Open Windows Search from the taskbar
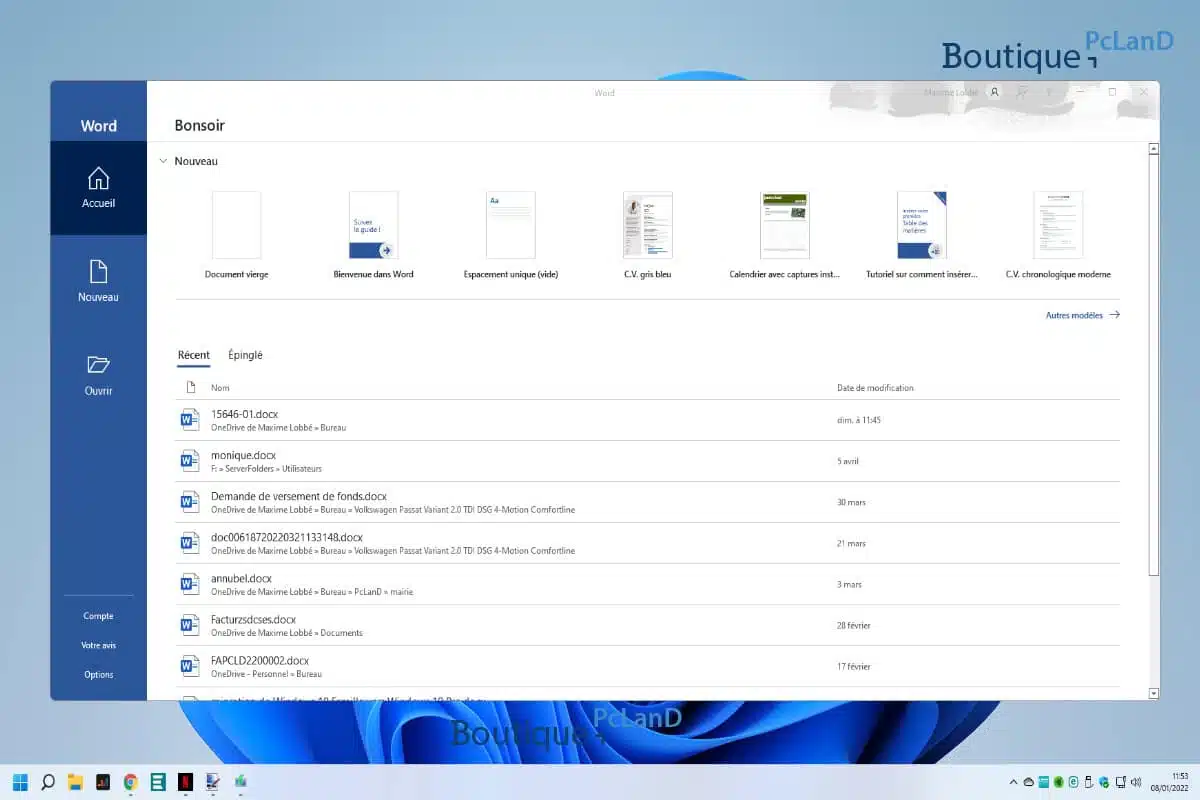Image resolution: width=1200 pixels, height=800 pixels. click(47, 782)
